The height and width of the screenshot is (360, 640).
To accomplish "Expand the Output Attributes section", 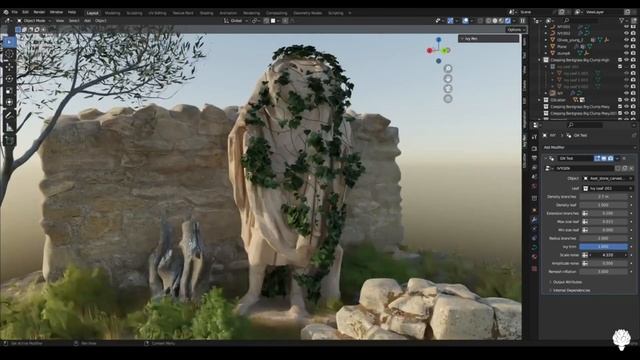I will point(567,282).
